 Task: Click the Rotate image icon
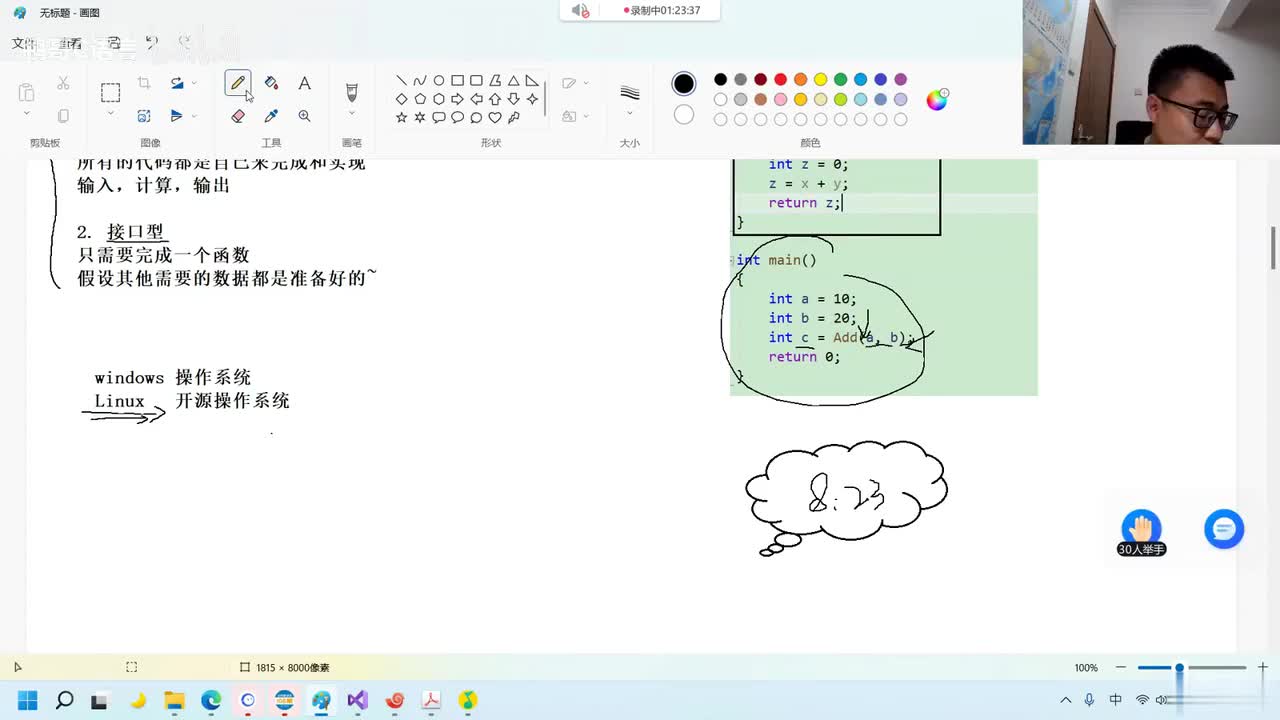point(177,83)
